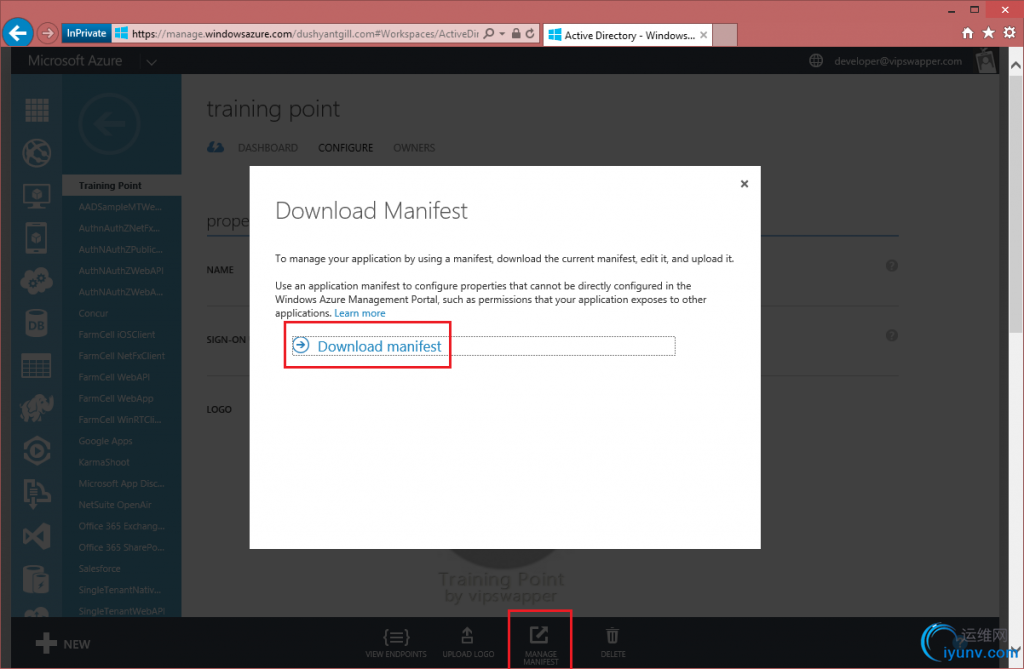
Task: Click the NEW plus button
Action: (x=63, y=644)
